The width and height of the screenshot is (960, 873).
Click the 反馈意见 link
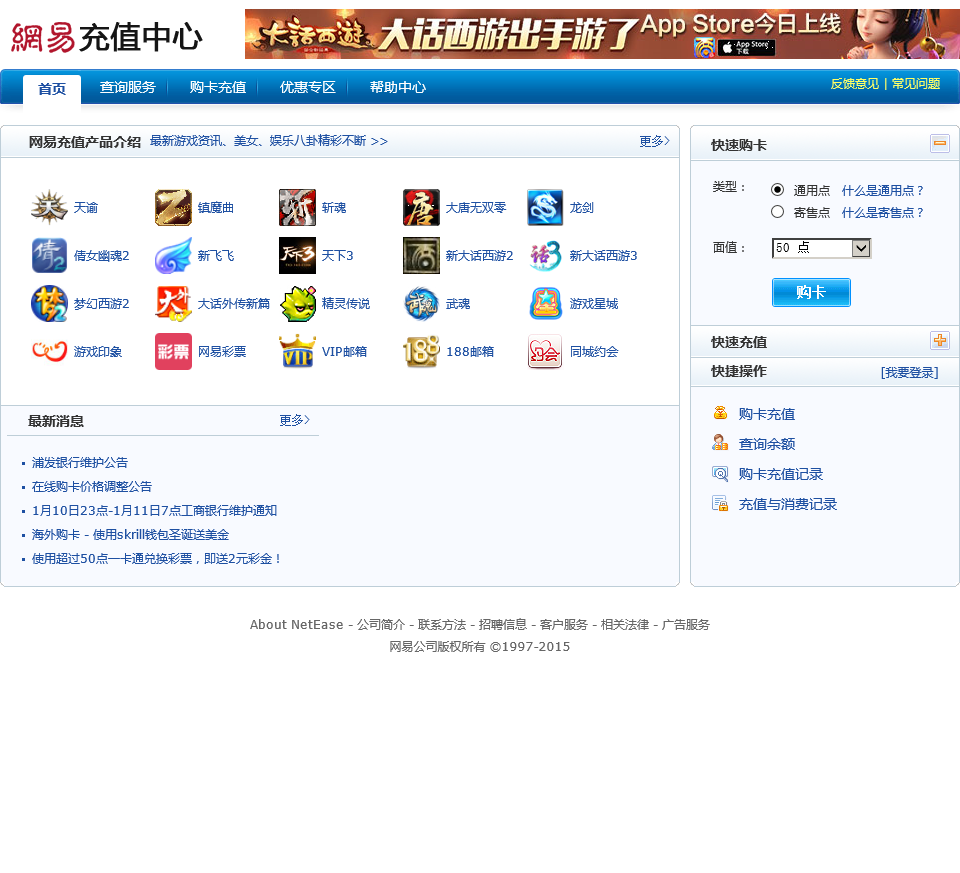(855, 84)
